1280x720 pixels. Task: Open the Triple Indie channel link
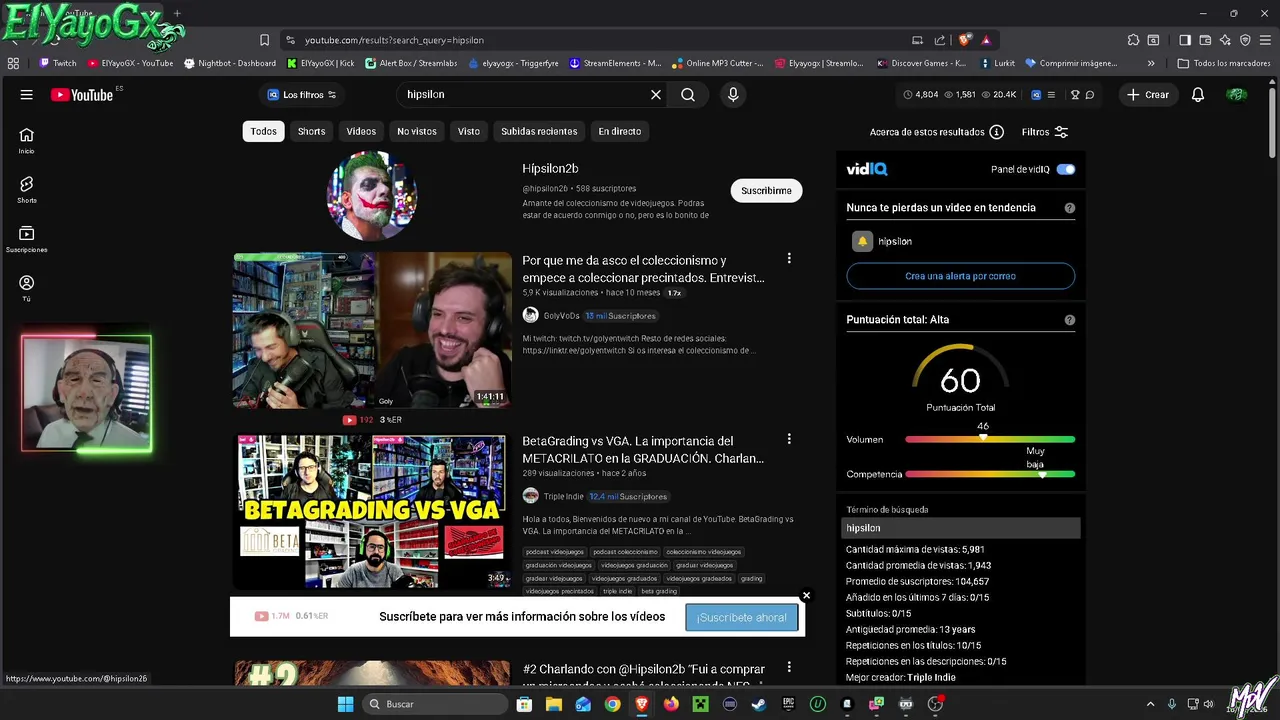tap(563, 496)
